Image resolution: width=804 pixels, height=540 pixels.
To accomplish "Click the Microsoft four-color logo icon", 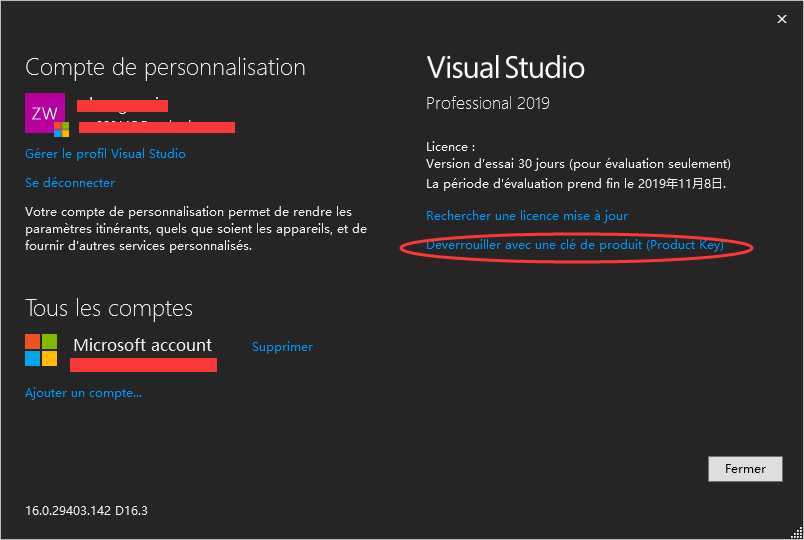I will pyautogui.click(x=41, y=350).
